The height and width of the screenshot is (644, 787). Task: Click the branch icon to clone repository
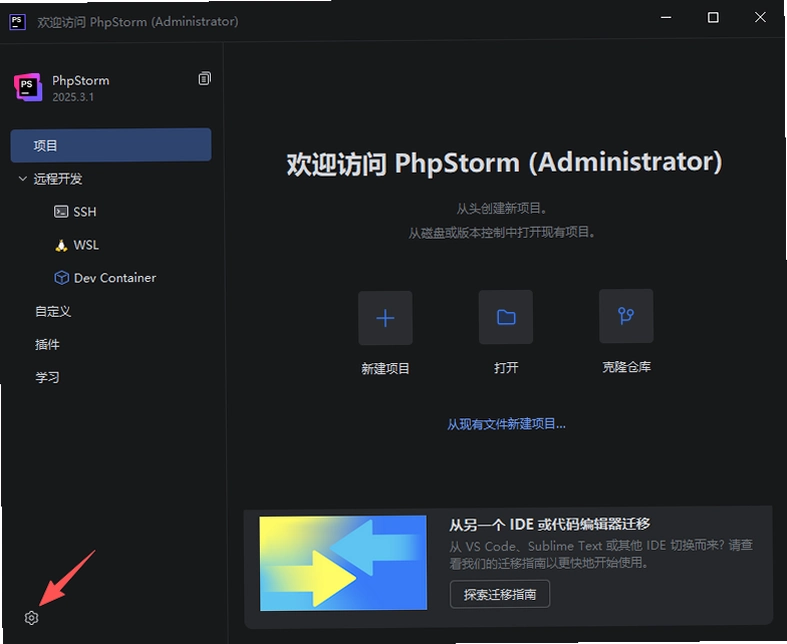click(x=626, y=316)
